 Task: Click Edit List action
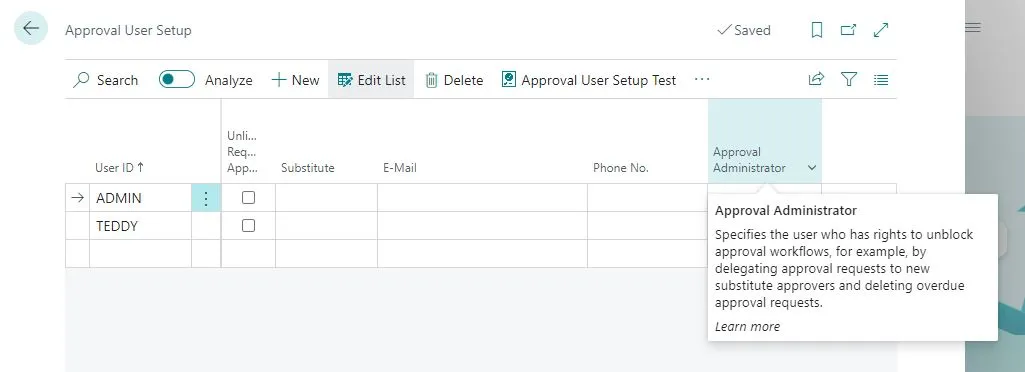[371, 80]
